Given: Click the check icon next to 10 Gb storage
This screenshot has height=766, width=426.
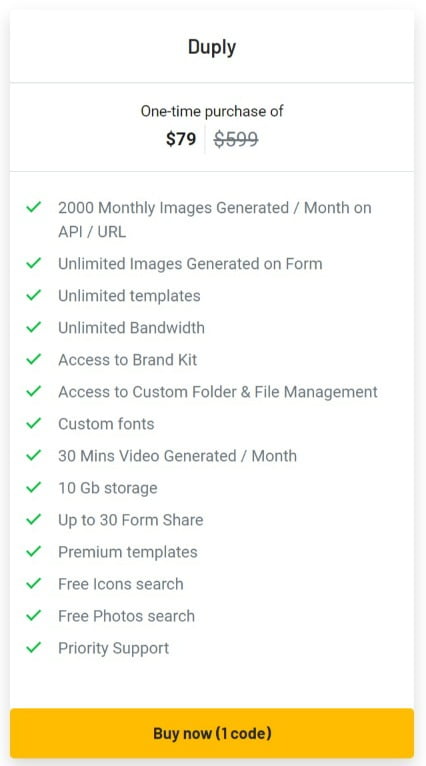Looking at the screenshot, I should tap(33, 488).
